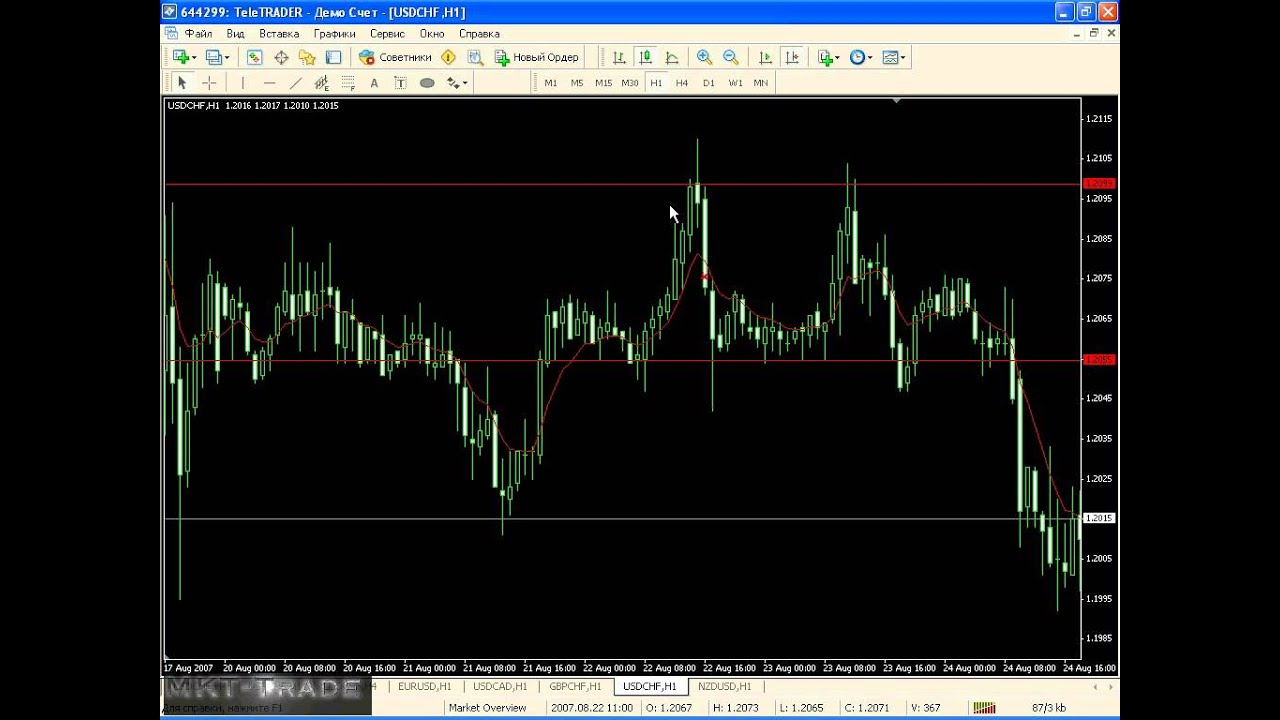Toggle the Navigator favorites folder icon
Screen dimensions: 1280x720
point(307,57)
